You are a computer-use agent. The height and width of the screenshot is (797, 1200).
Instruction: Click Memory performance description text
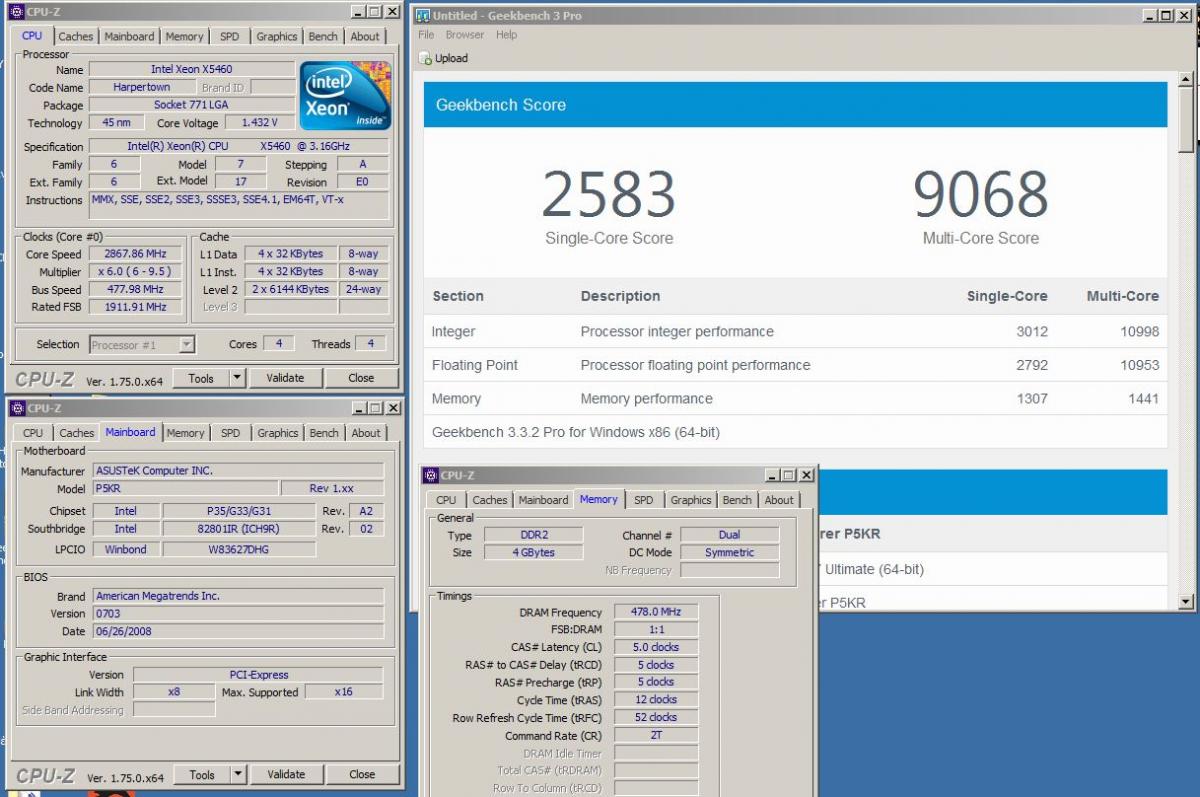point(646,399)
